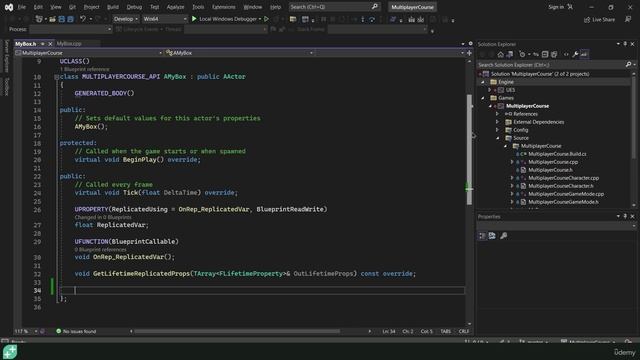640x360 pixels.
Task: Click the Undo arrow icon
Action: 83,19
